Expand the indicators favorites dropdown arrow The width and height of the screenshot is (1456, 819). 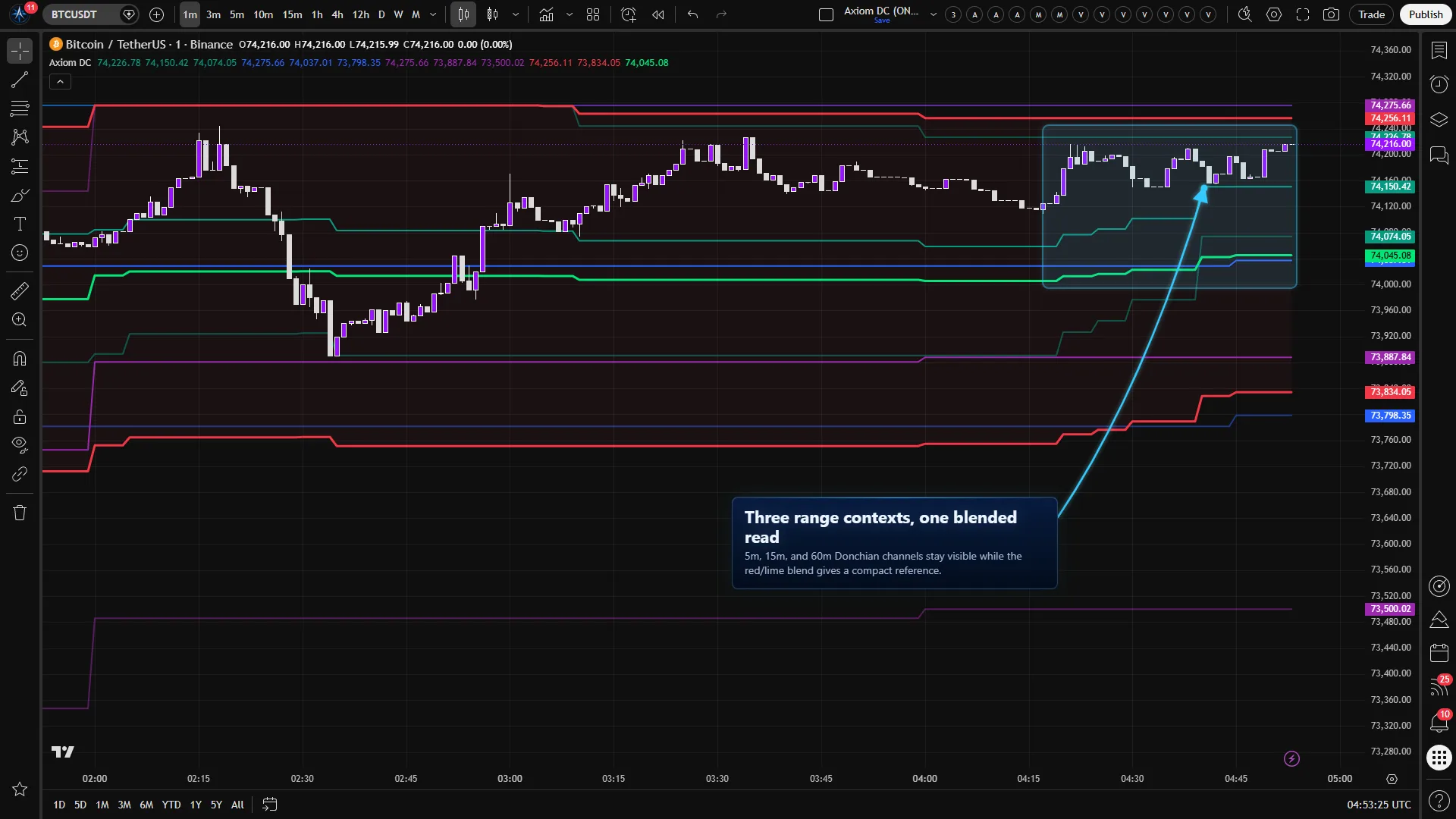(569, 14)
